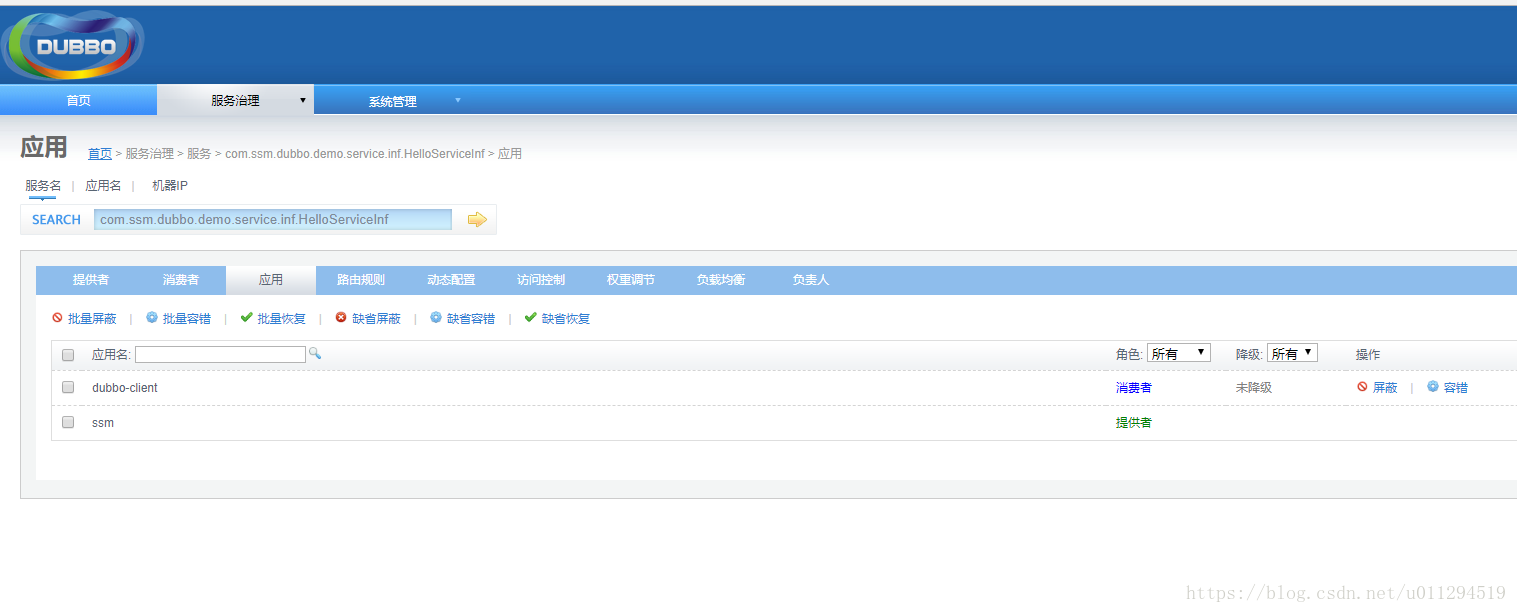The height and width of the screenshot is (613, 1517).
Task: Tick the dubbo-client row checkbox
Action: click(68, 387)
